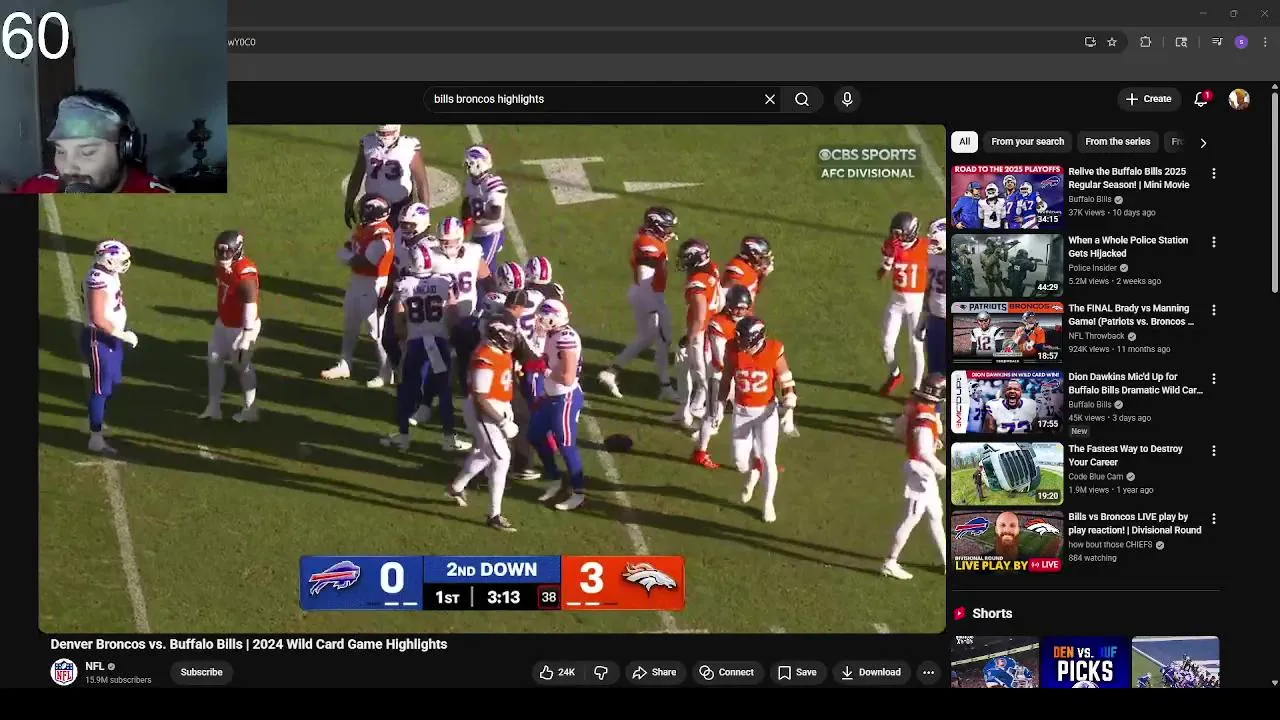This screenshot has width=1280, height=720.
Task: Download the video
Action: point(870,672)
